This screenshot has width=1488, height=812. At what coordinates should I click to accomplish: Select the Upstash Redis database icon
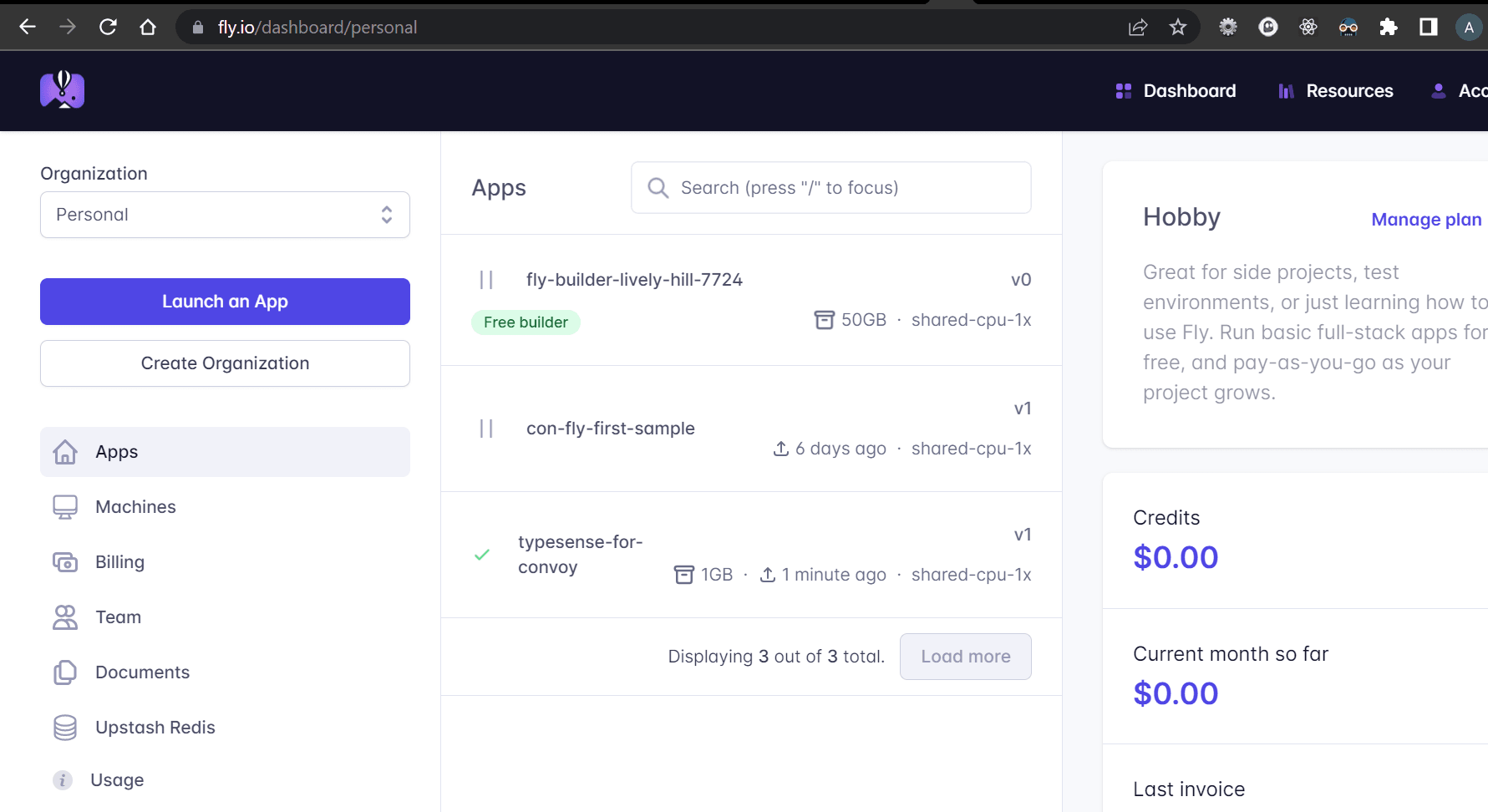(x=63, y=727)
